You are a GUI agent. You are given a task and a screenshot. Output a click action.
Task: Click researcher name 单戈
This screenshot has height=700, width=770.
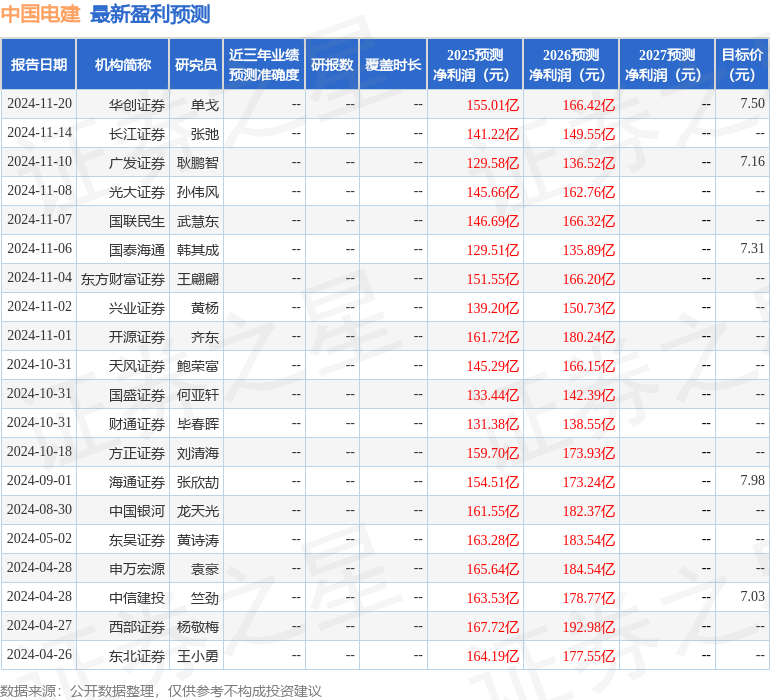pos(205,105)
